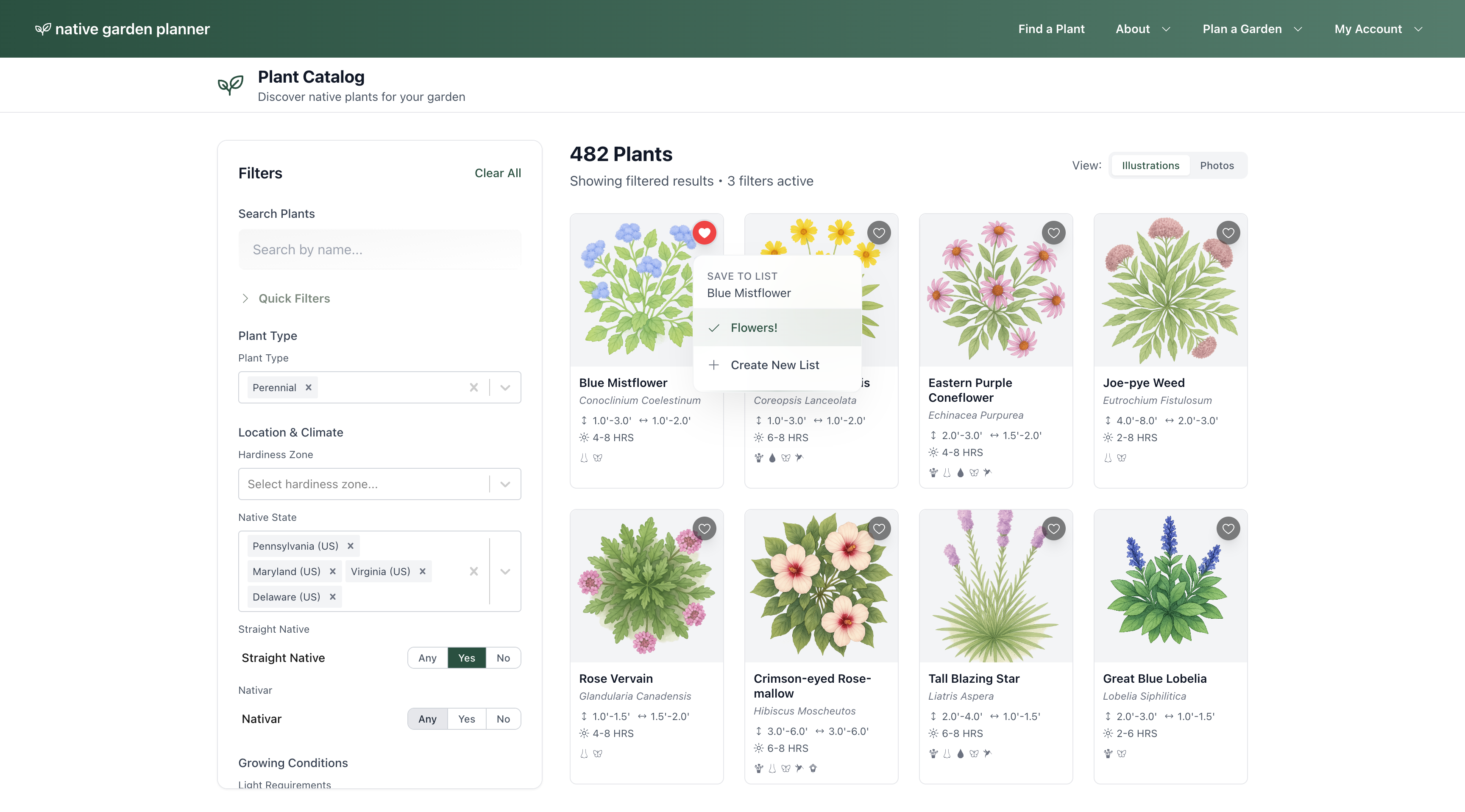Set Straight Native filter to No

503,657
